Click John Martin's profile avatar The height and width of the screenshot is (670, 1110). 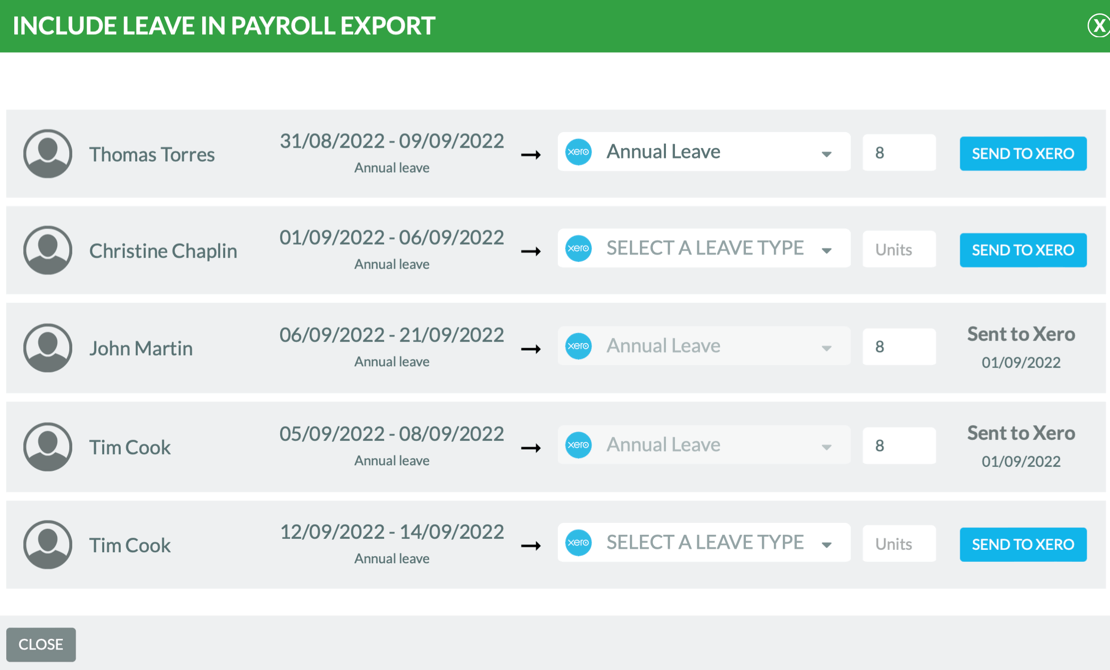[x=48, y=348]
